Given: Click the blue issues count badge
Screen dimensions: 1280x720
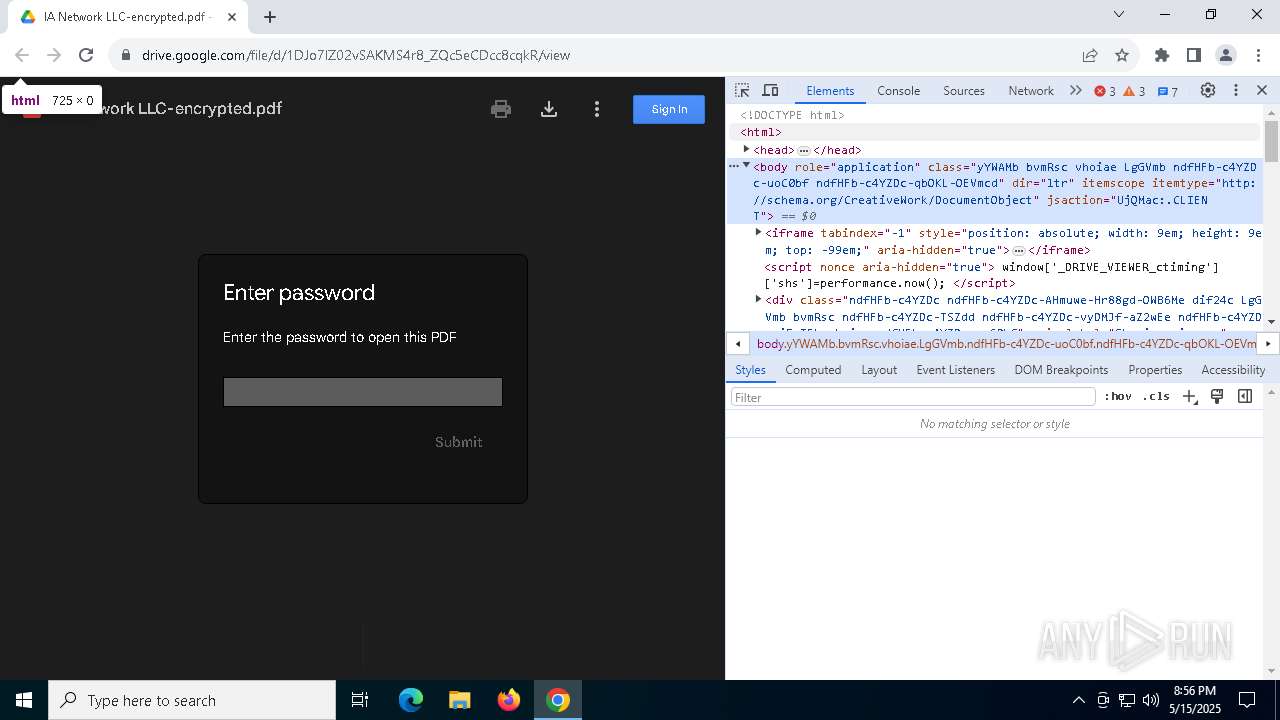Looking at the screenshot, I should (x=1167, y=91).
